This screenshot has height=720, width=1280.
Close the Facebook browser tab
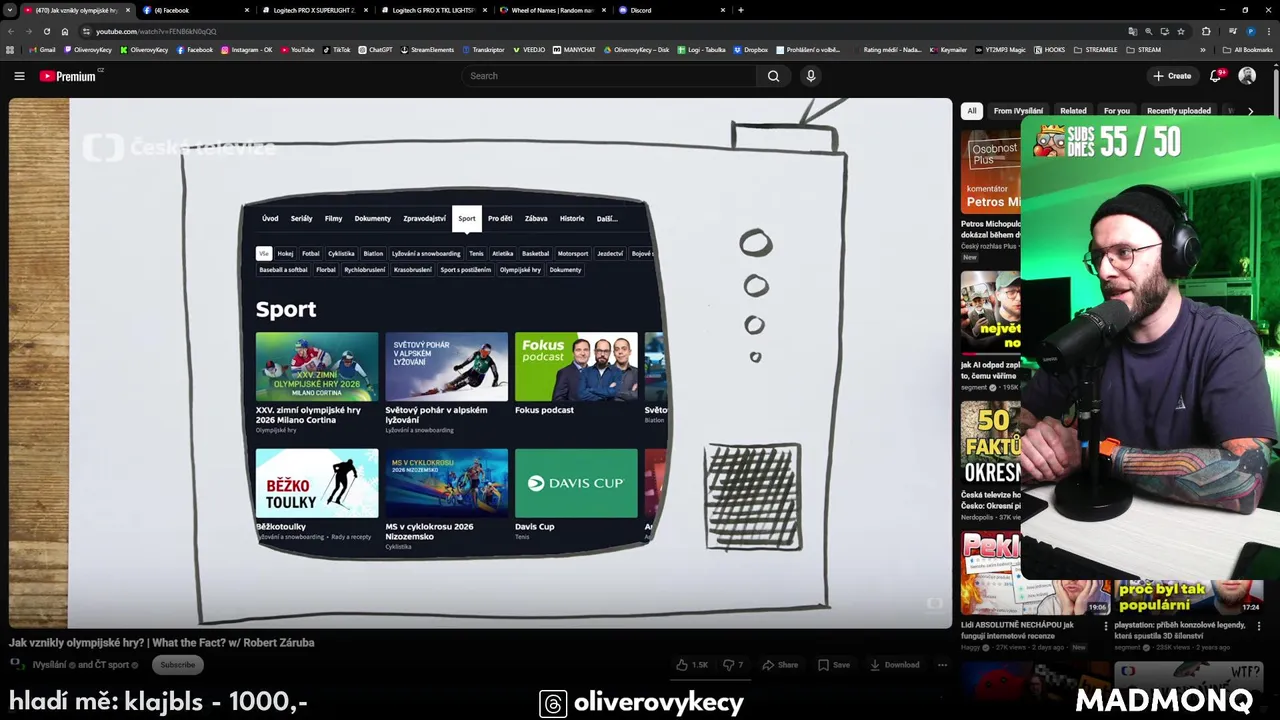point(247,10)
